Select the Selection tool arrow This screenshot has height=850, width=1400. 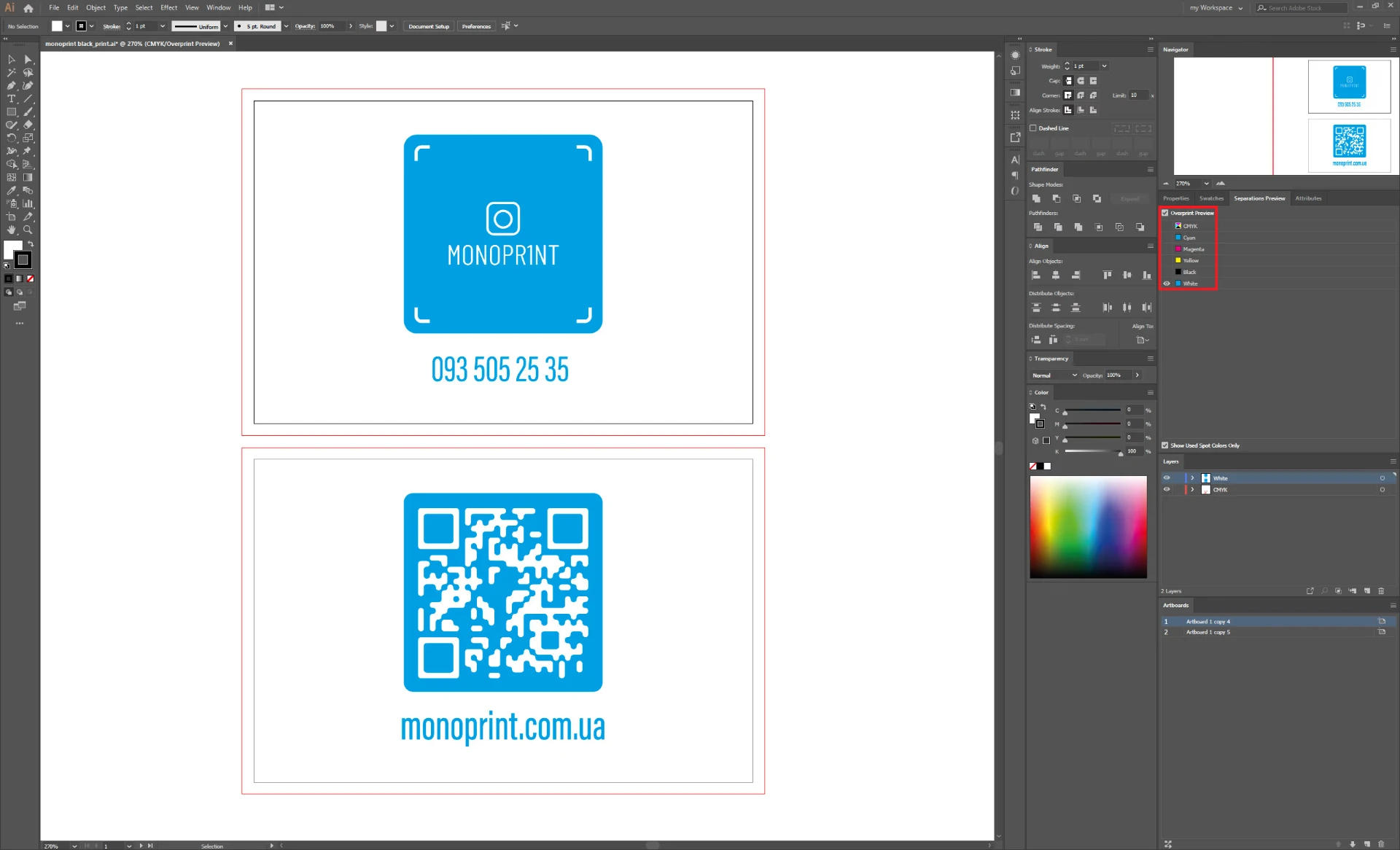[12, 60]
